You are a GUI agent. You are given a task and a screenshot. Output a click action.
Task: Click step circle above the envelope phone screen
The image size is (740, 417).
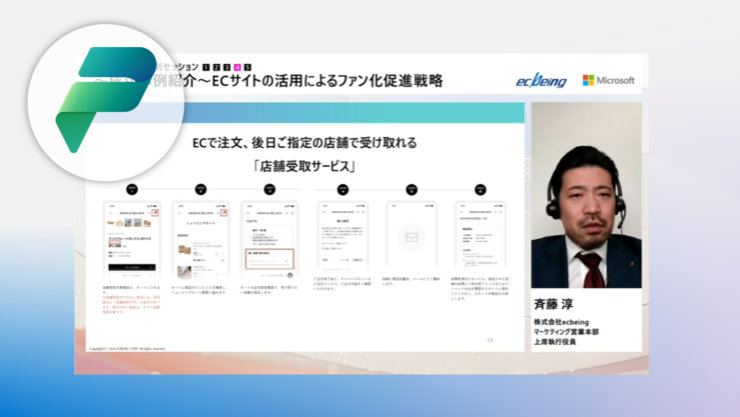click(x=412, y=190)
